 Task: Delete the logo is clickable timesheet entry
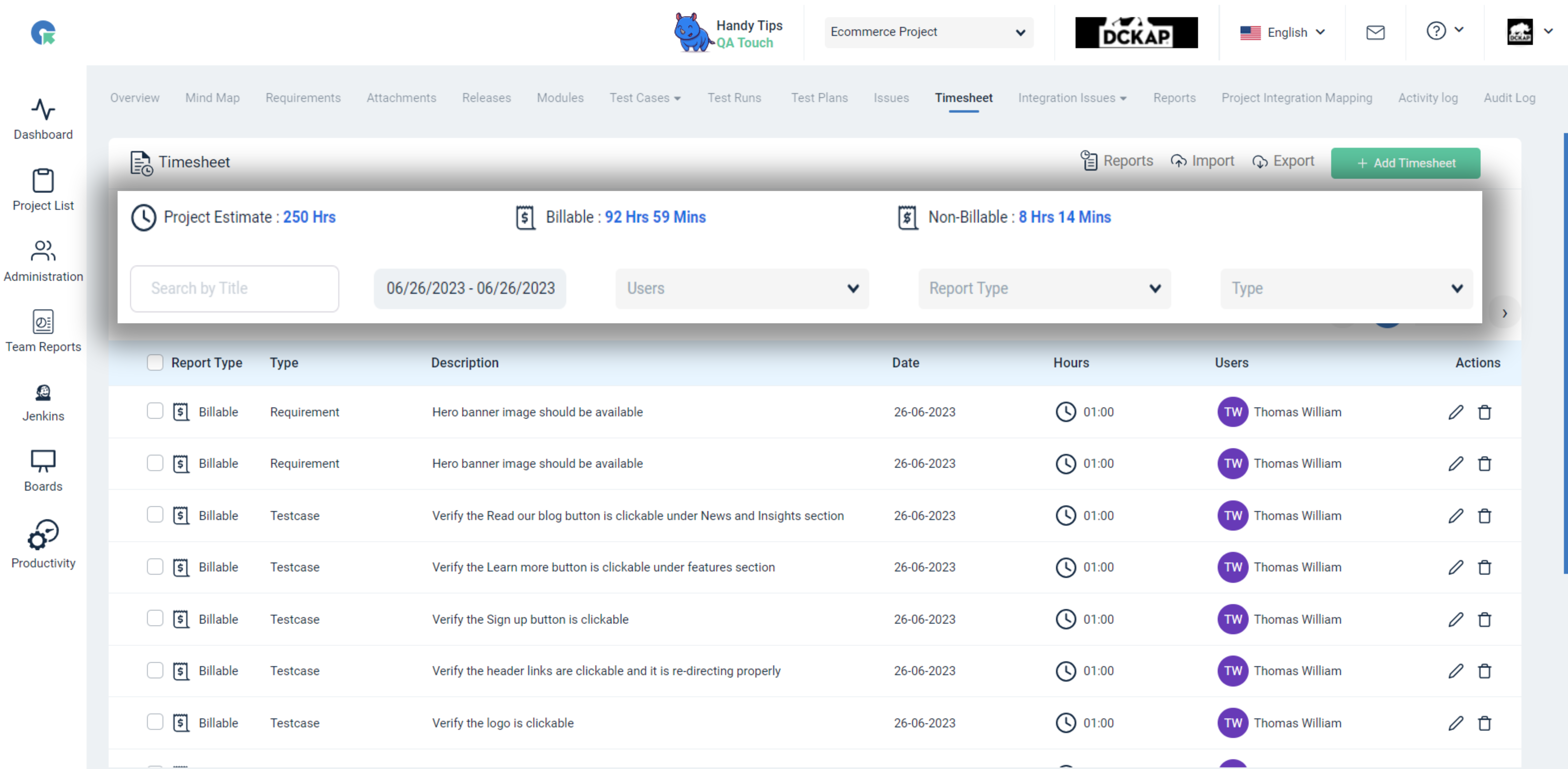1485,723
